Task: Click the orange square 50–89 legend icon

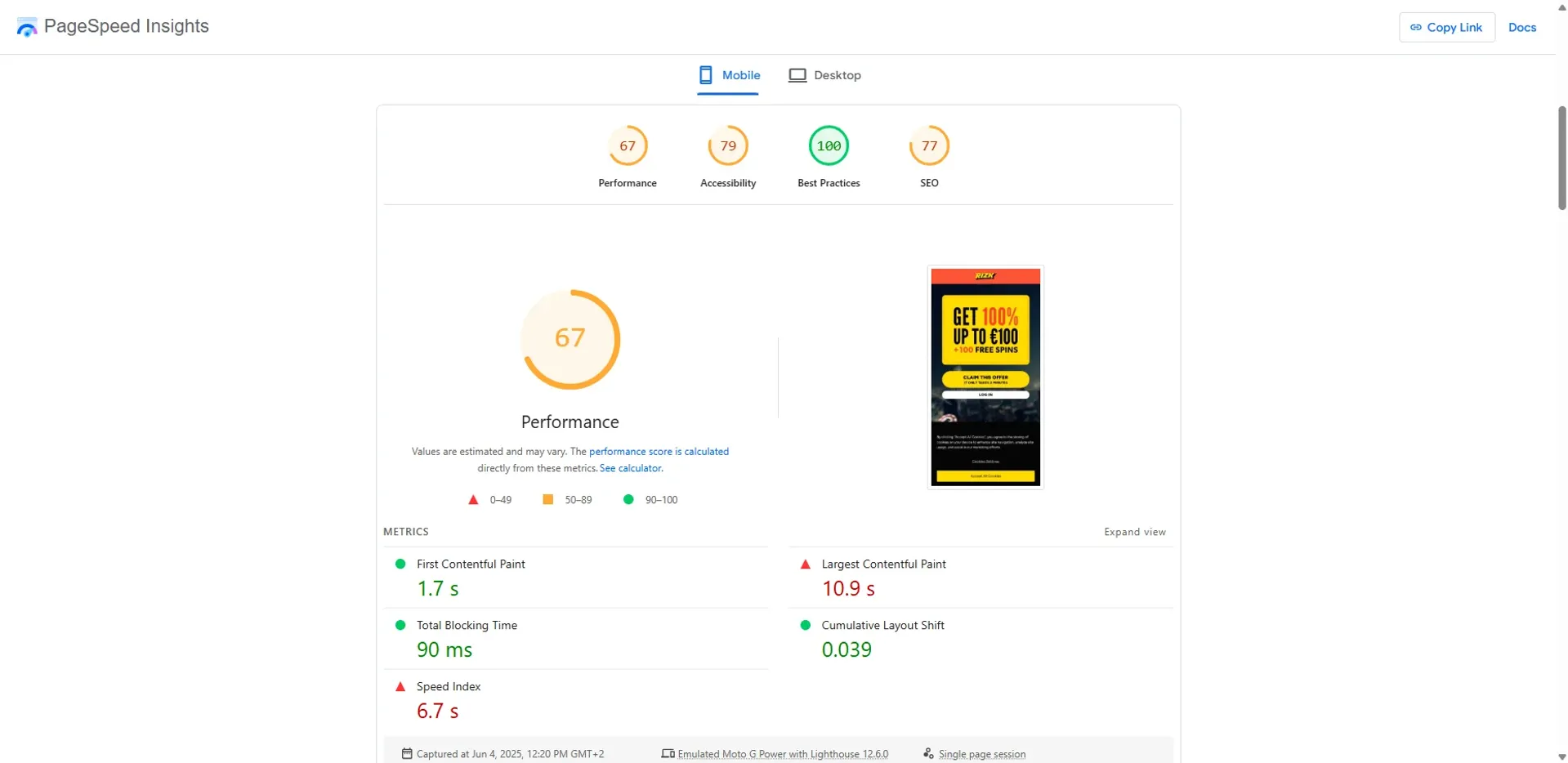Action: [547, 499]
